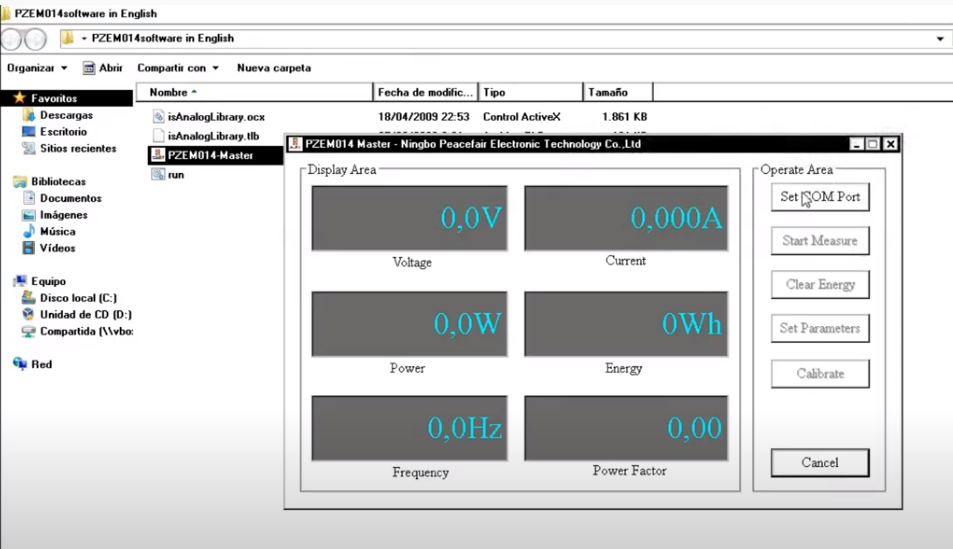Expand the Organizar dropdown menu
The height and width of the screenshot is (549, 953).
point(37,68)
